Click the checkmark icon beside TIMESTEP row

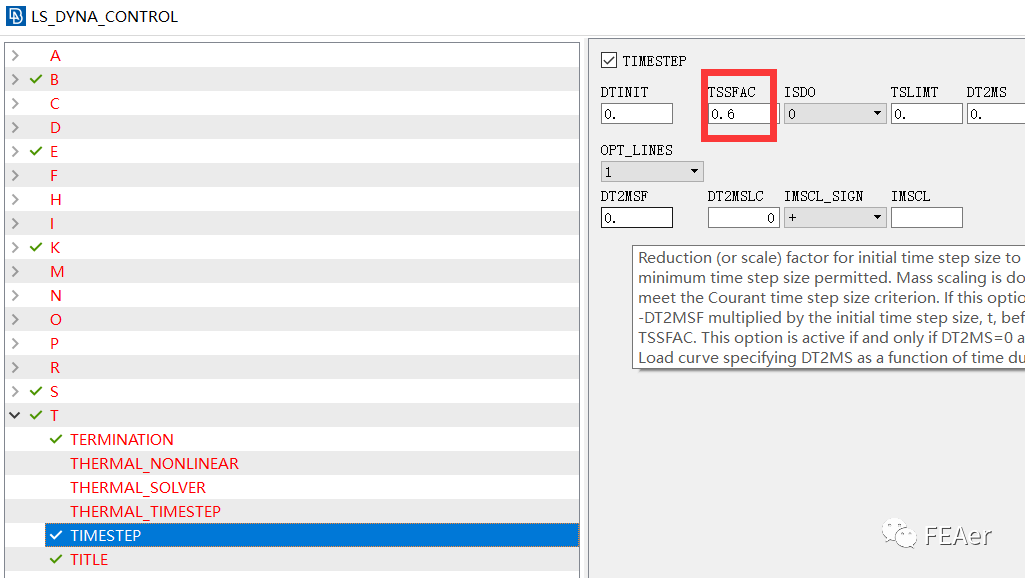point(56,536)
